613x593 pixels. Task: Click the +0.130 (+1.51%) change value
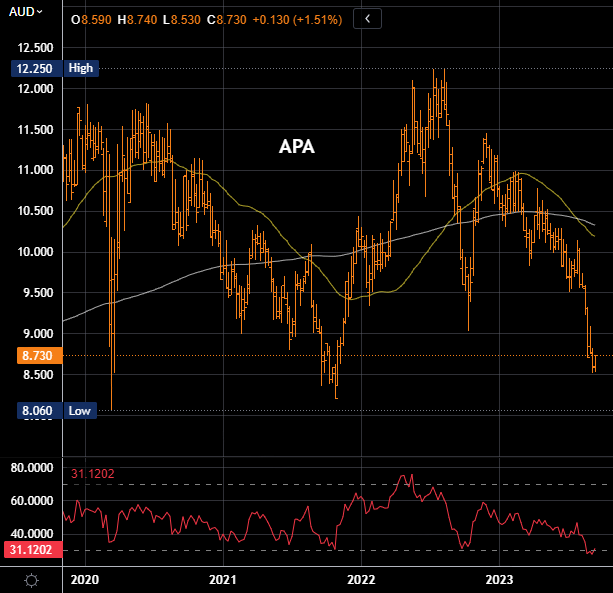301,20
